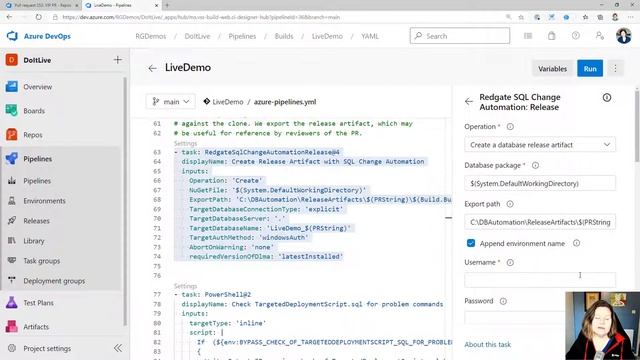Show info for Database package field

pyautogui.click(x=535, y=165)
